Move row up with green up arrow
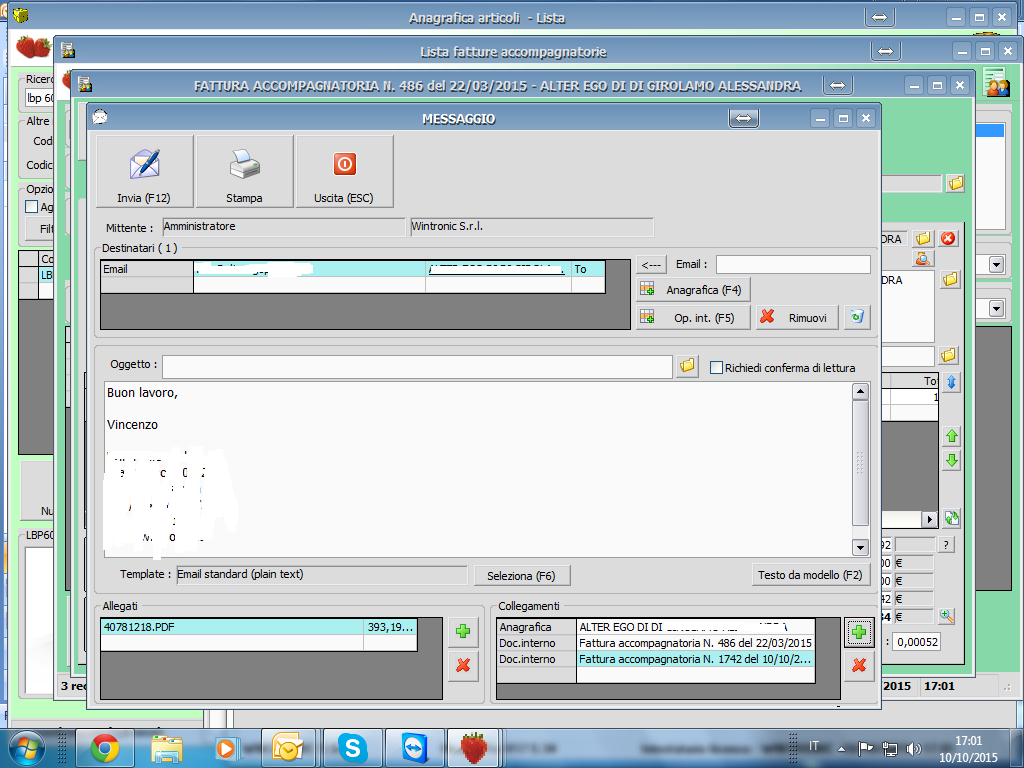 [x=952, y=436]
